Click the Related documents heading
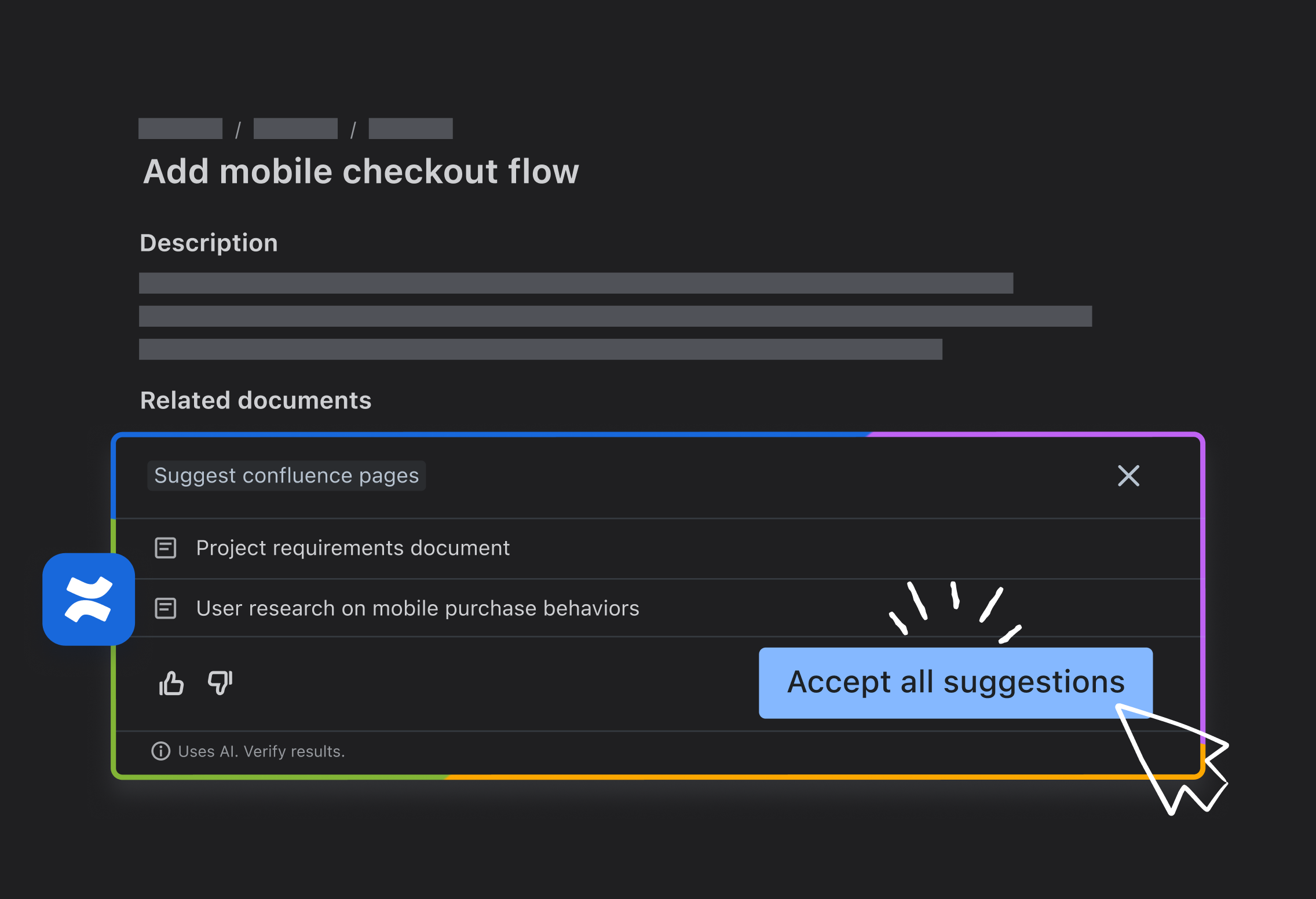 (255, 400)
